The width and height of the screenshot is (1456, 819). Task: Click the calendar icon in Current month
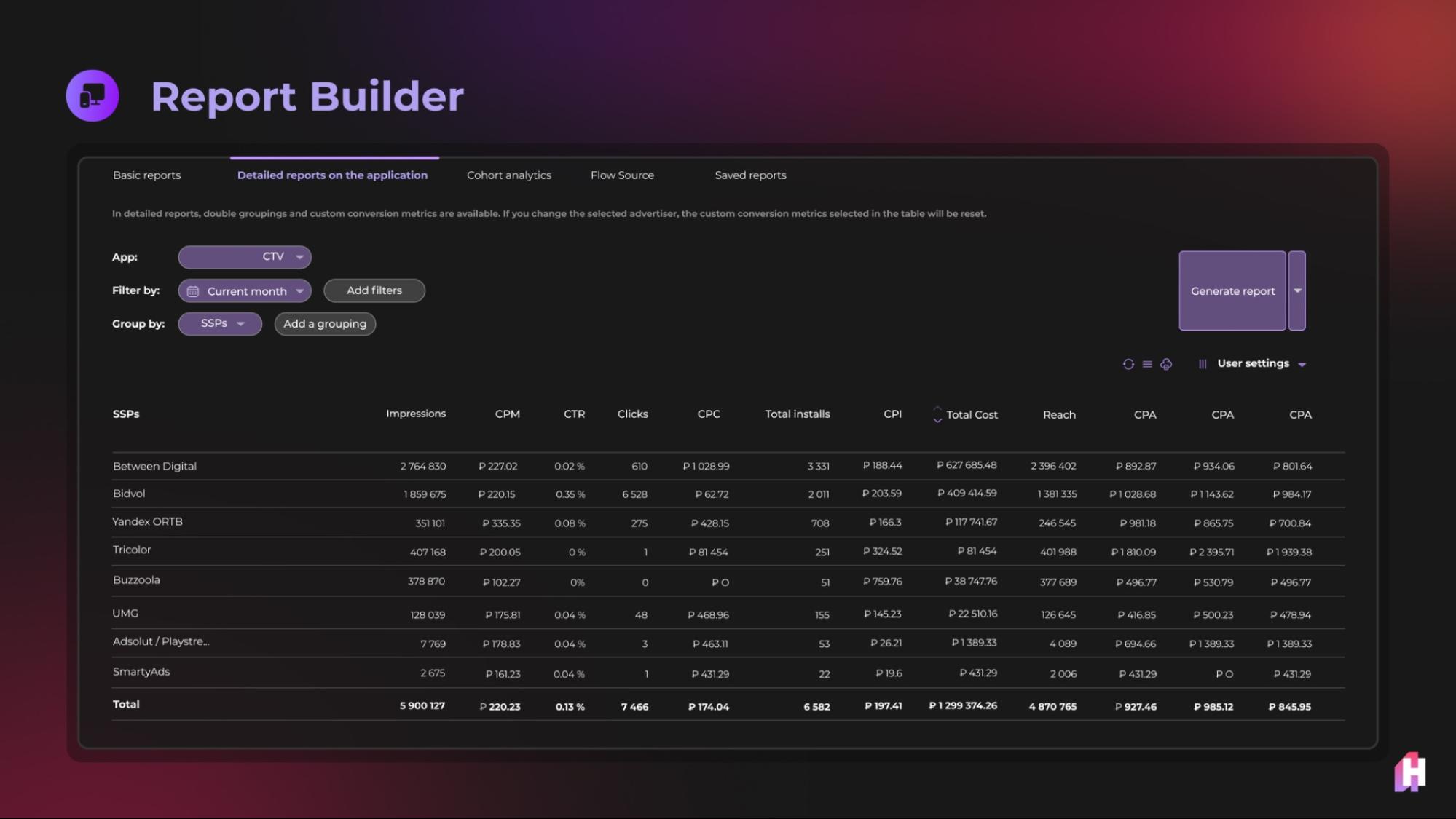point(193,291)
